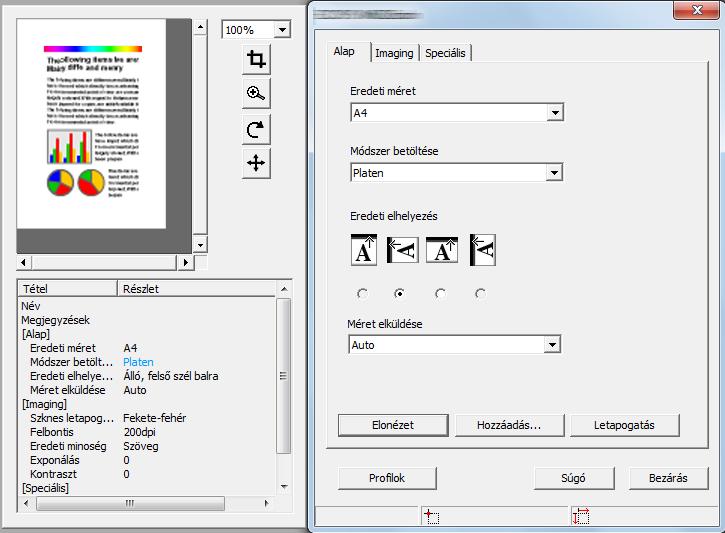Screen dimensions: 725x533
Task: Open the Módszer betöltése Platen dropdown
Action: pyautogui.click(x=554, y=173)
